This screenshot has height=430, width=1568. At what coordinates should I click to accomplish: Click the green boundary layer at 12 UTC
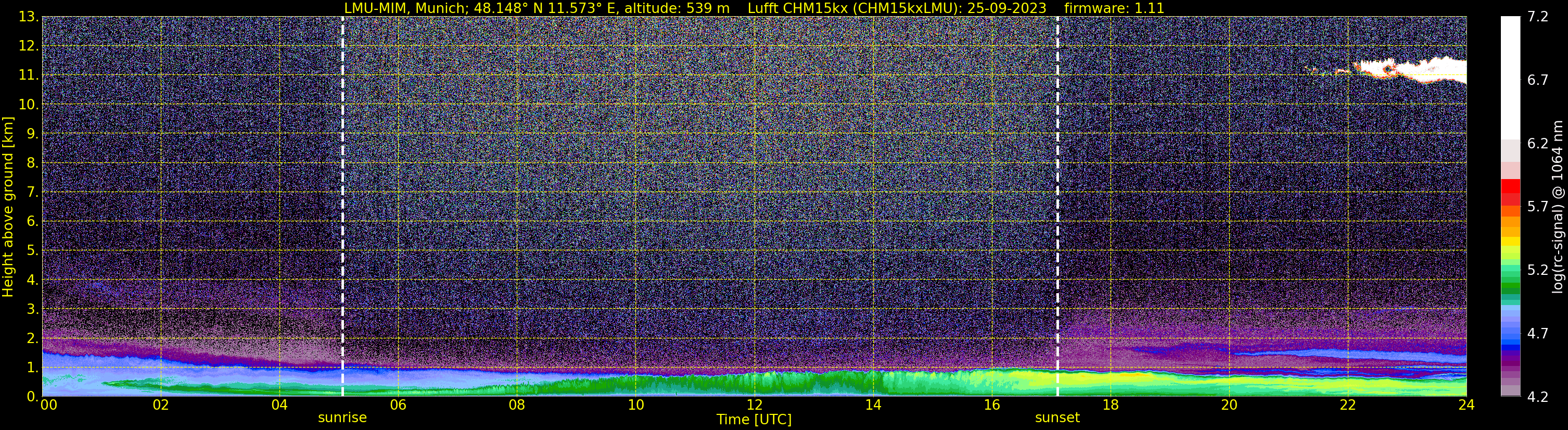pyautogui.click(x=754, y=385)
